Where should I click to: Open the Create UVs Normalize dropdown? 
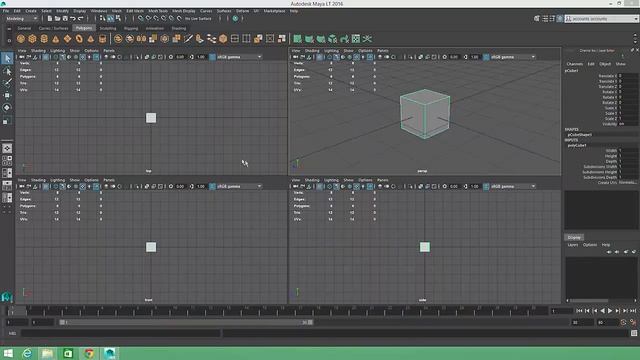point(627,182)
